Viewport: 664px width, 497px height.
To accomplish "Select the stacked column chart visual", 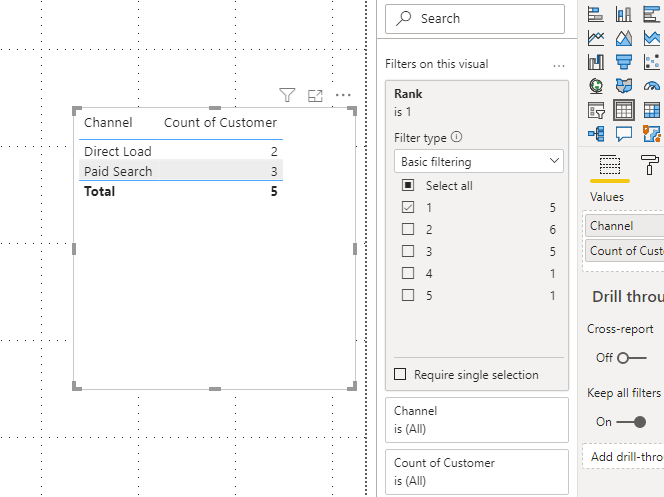I will point(624,14).
